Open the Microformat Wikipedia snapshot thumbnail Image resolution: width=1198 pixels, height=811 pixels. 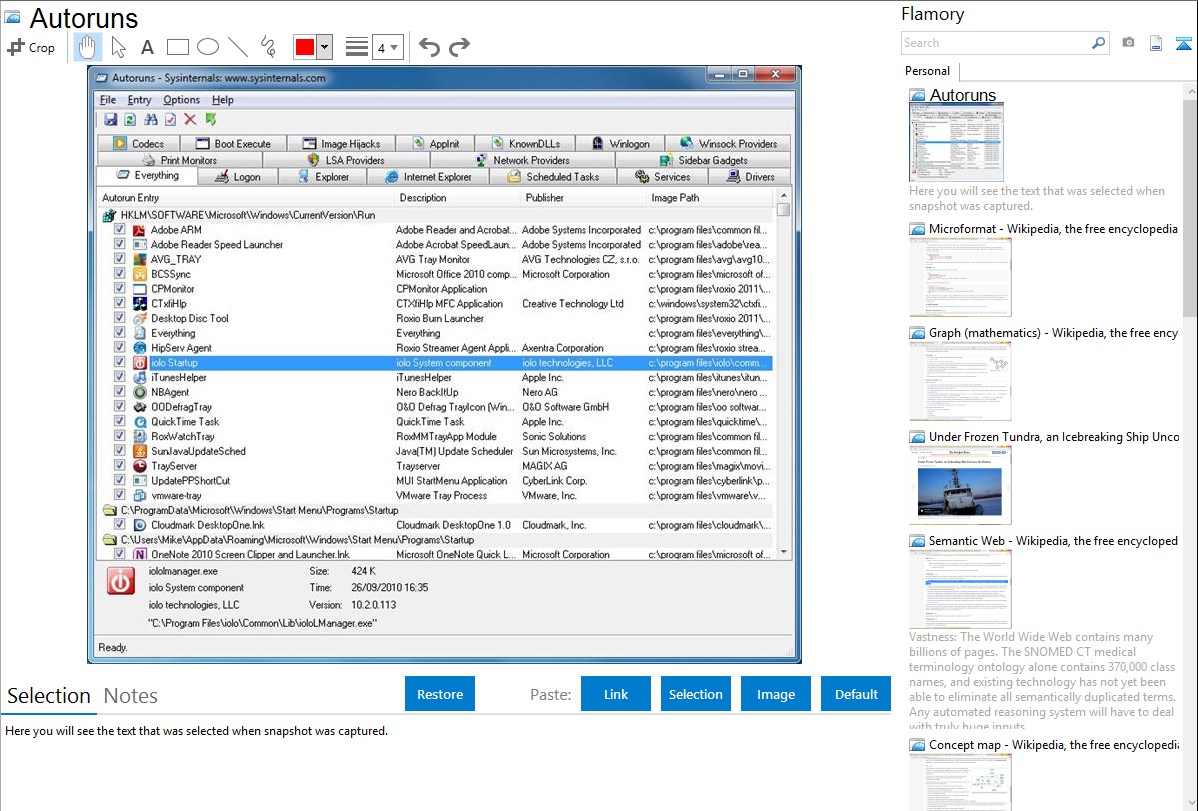click(960, 277)
